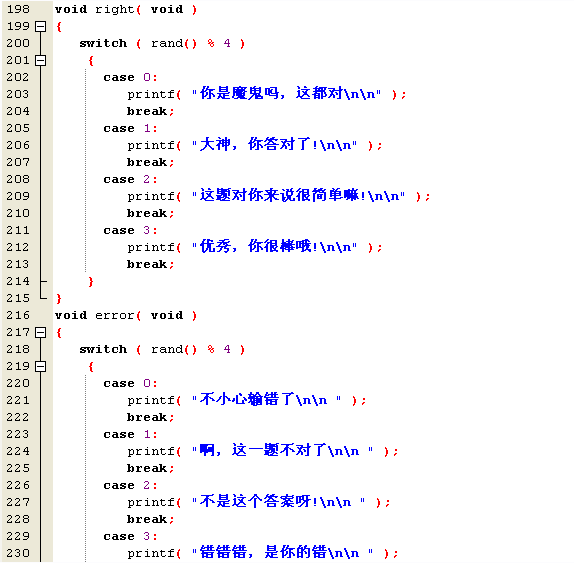Click line number 224 in the gutter

point(18,451)
